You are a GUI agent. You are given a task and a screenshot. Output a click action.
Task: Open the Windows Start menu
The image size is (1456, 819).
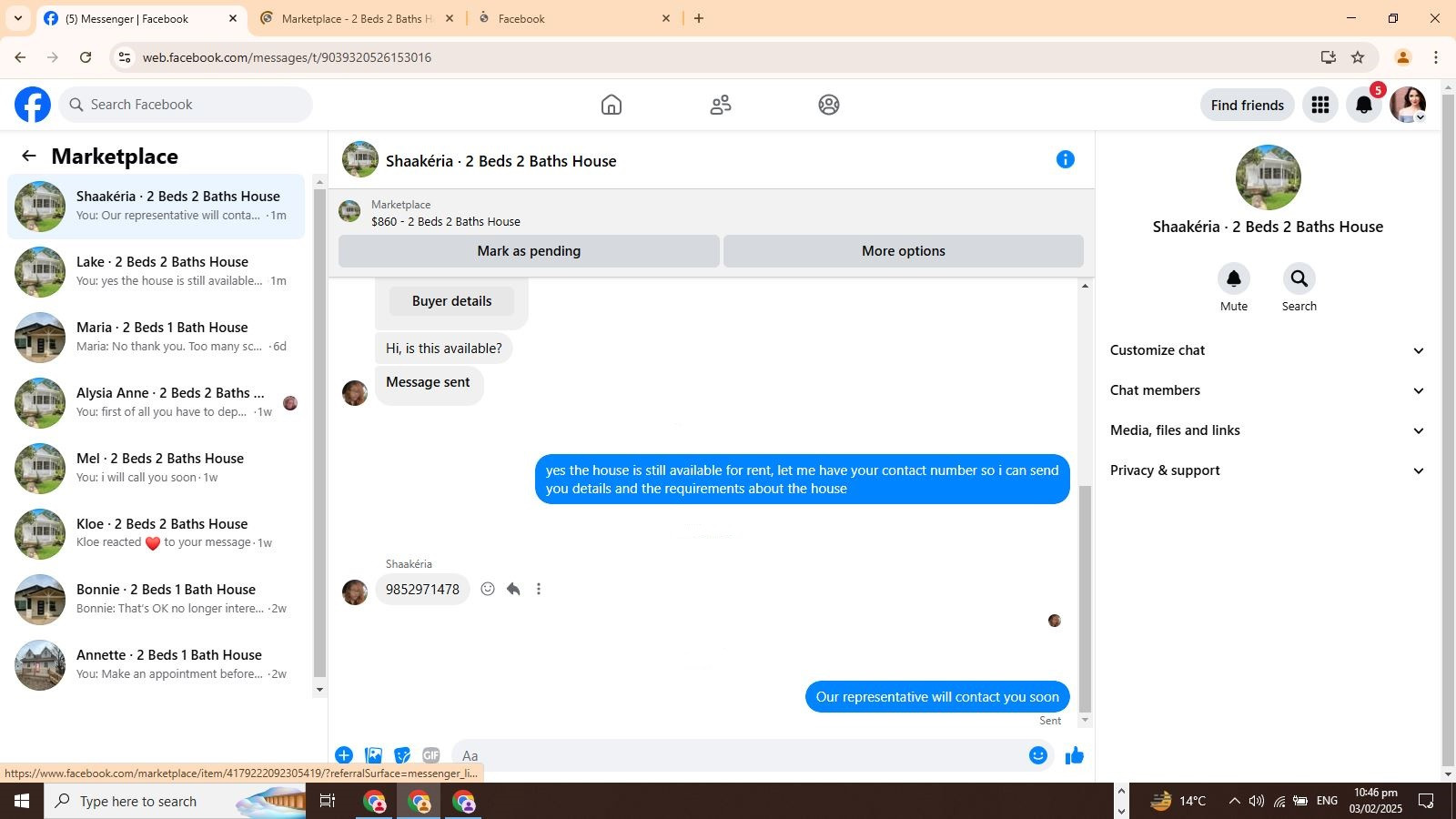22,802
